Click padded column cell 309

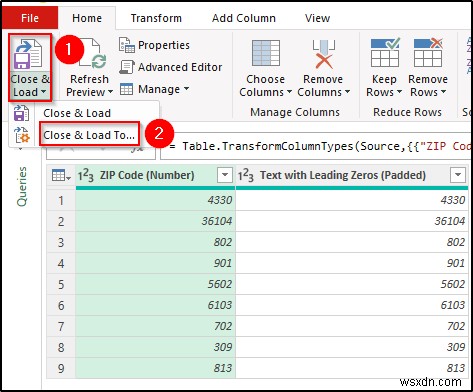point(352,347)
